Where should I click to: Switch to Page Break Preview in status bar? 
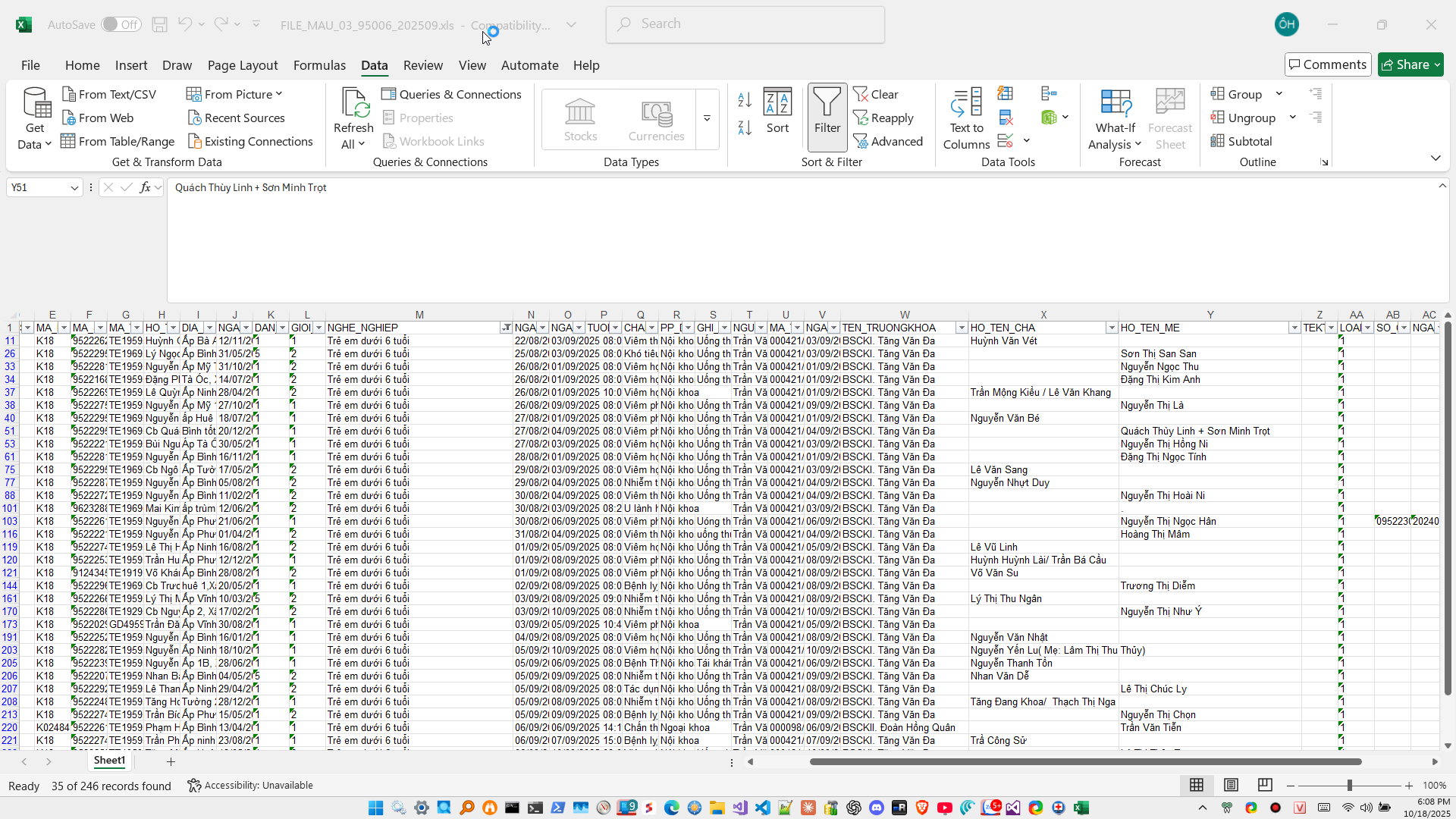[1265, 785]
